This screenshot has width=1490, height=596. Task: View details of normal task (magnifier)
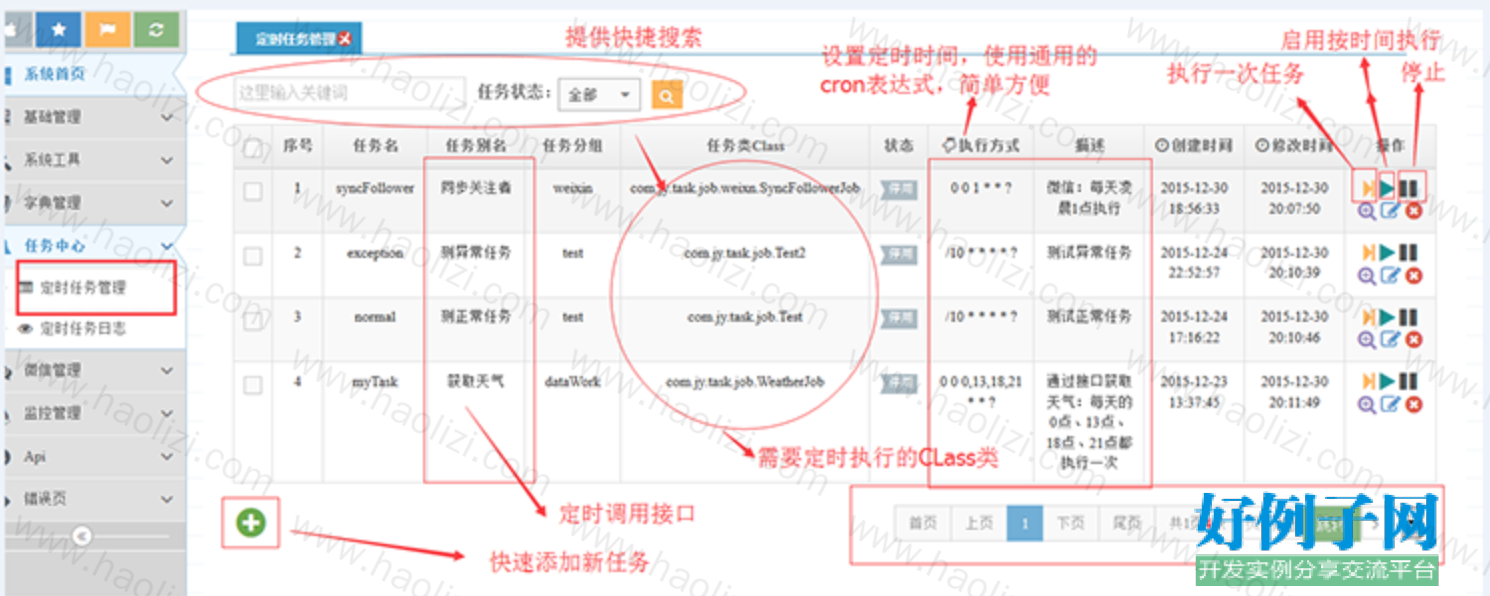pos(1366,339)
